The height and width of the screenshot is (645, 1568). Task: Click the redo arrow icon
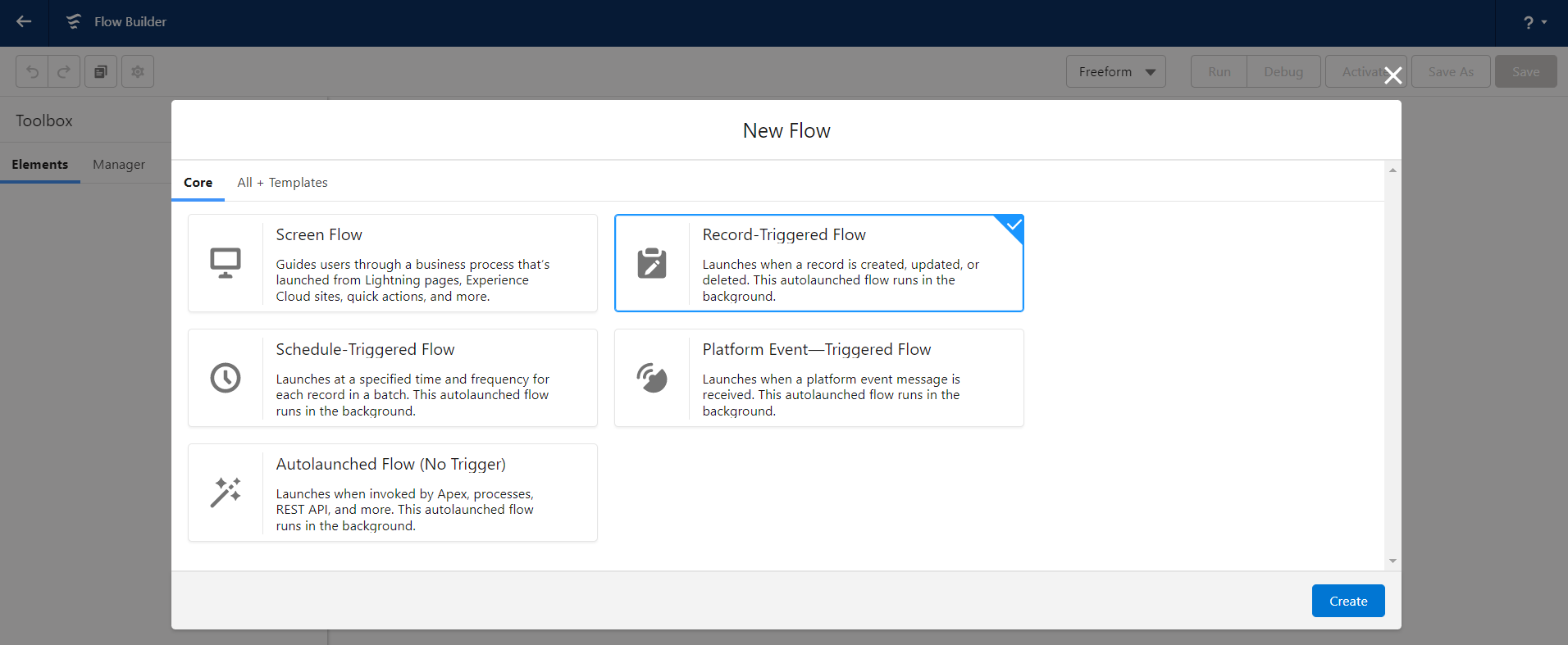(64, 72)
